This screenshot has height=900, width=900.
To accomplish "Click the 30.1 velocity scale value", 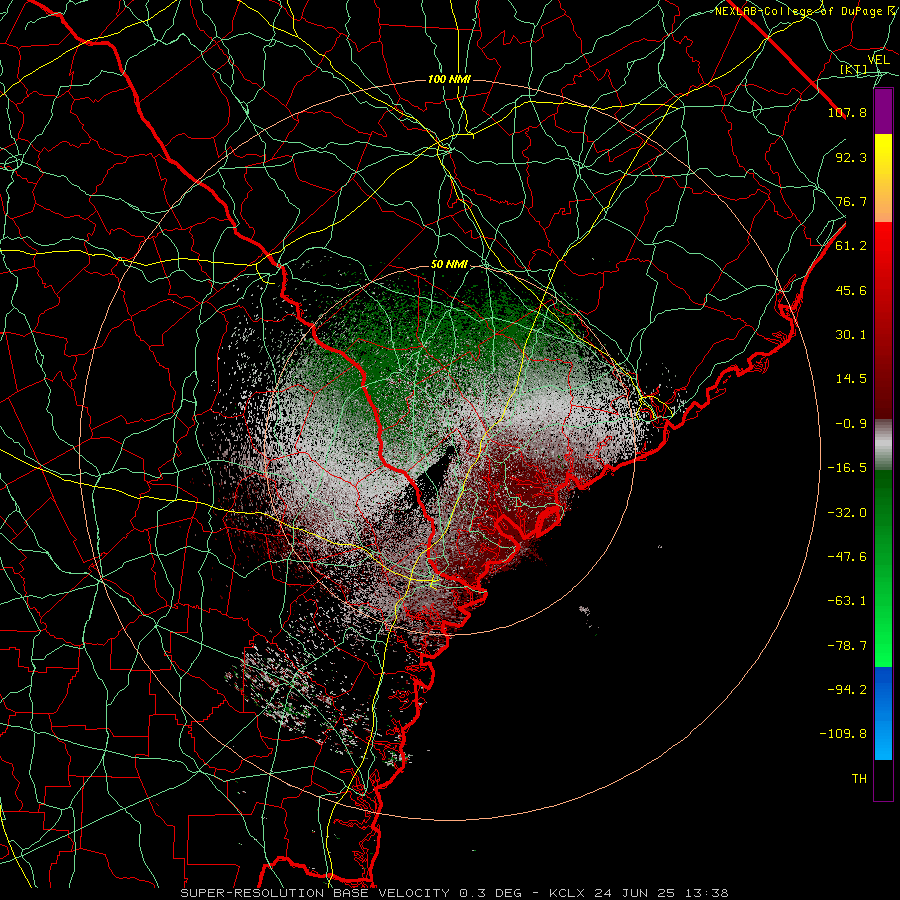I will (851, 335).
